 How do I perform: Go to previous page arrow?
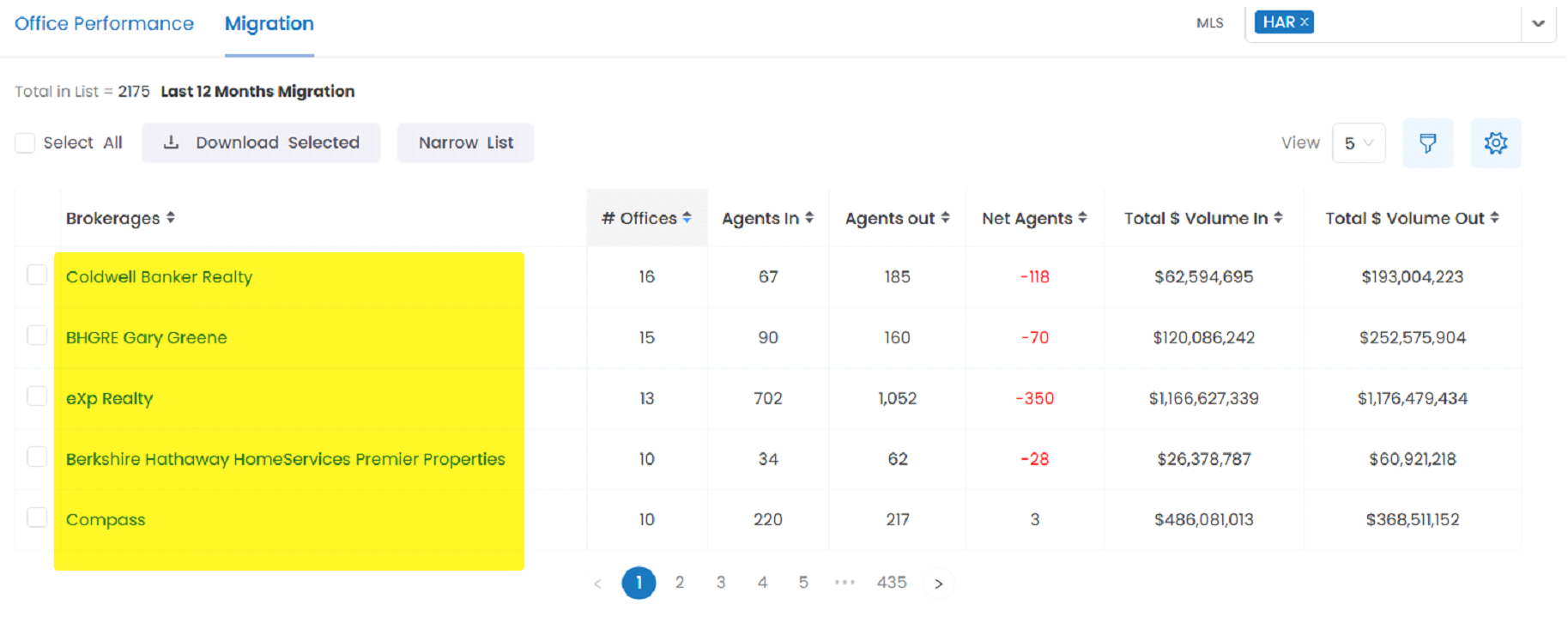(x=598, y=584)
